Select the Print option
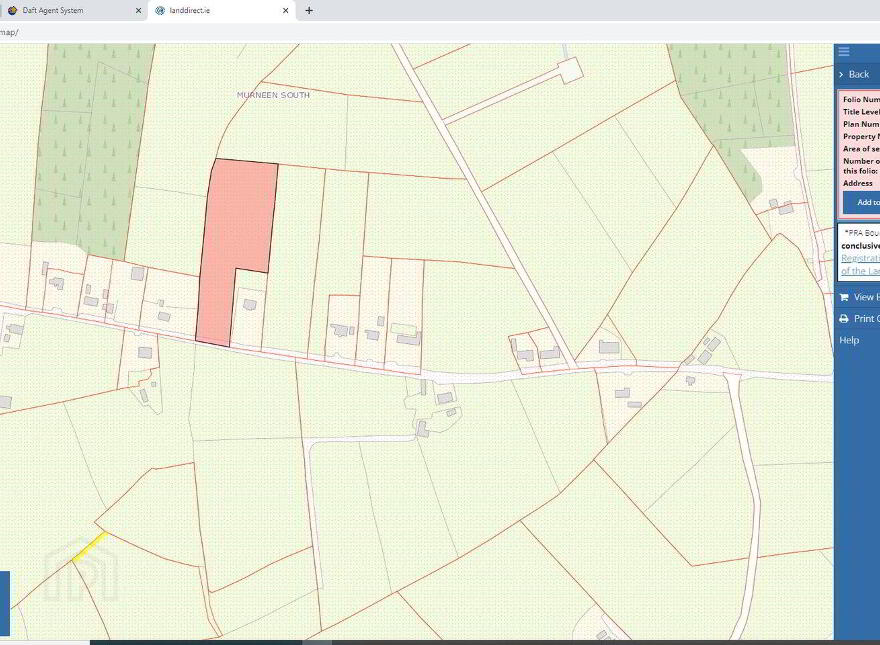Viewport: 880px width, 645px height. [859, 318]
